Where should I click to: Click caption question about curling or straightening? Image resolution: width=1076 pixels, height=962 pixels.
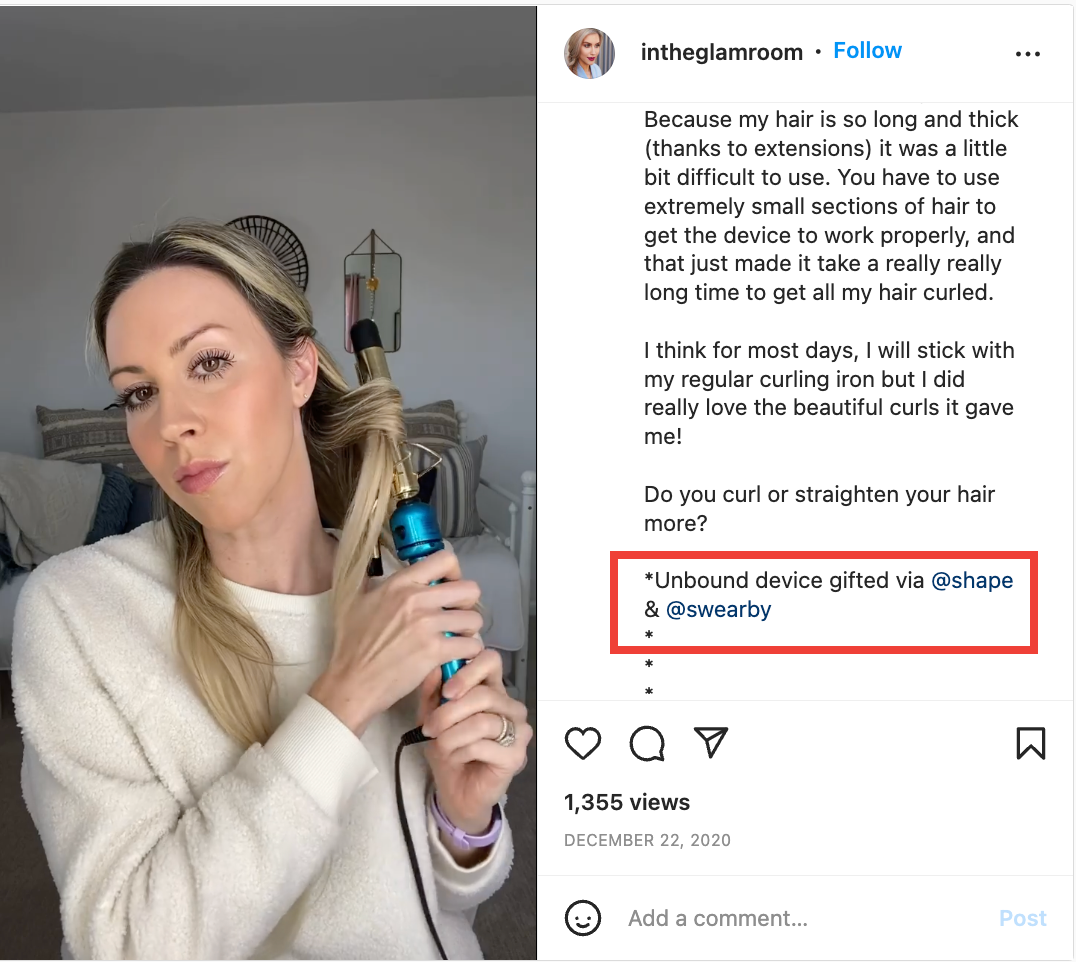[819, 508]
